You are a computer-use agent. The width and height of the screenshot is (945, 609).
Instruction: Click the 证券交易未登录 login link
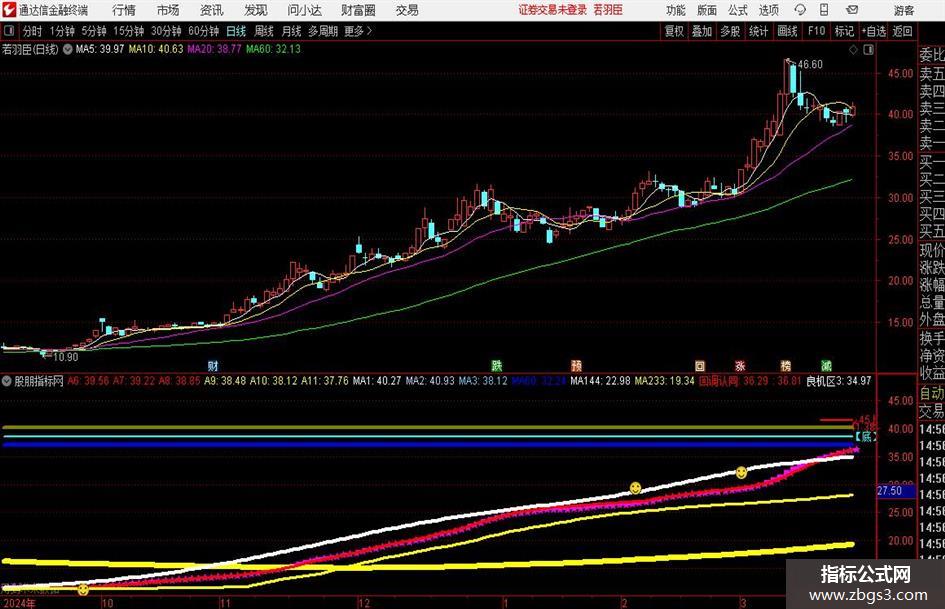553,10
